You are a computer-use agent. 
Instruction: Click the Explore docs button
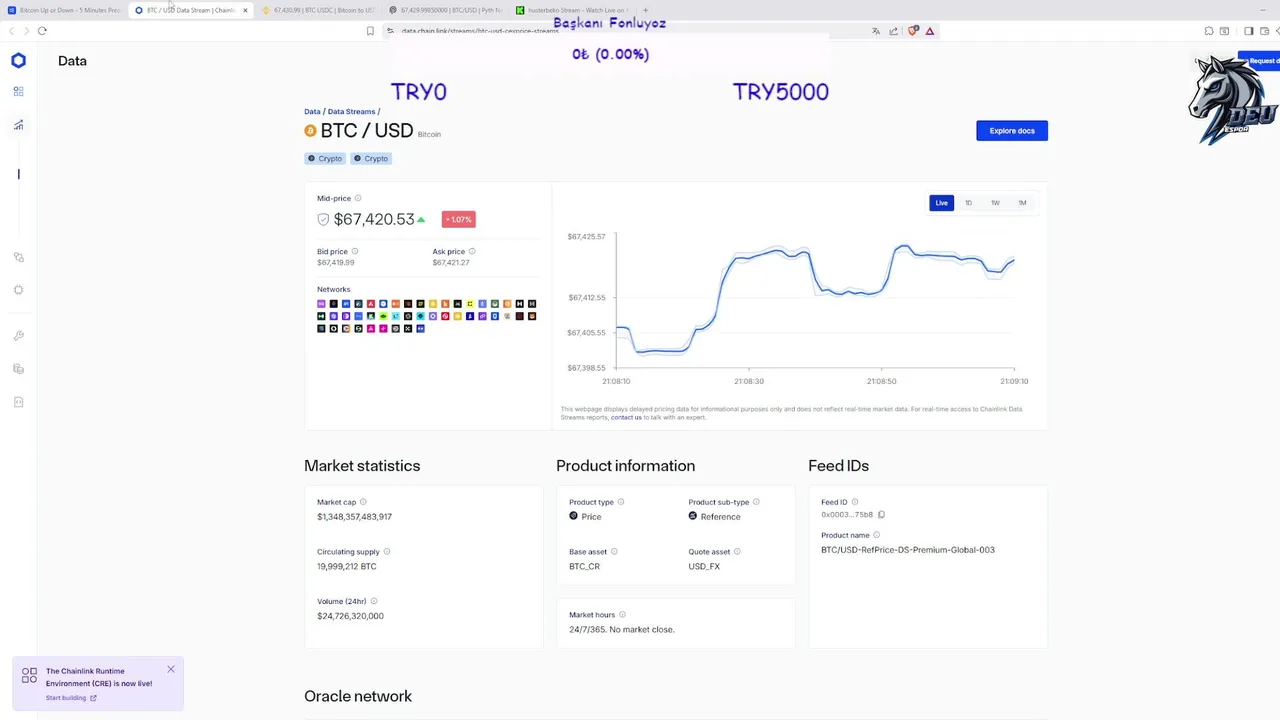pyautogui.click(x=1012, y=131)
